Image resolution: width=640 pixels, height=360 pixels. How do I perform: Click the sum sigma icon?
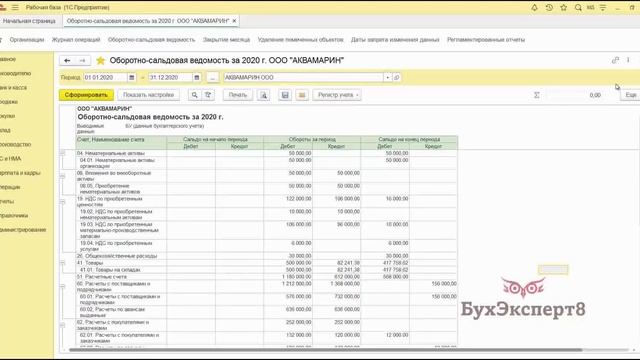(x=537, y=95)
